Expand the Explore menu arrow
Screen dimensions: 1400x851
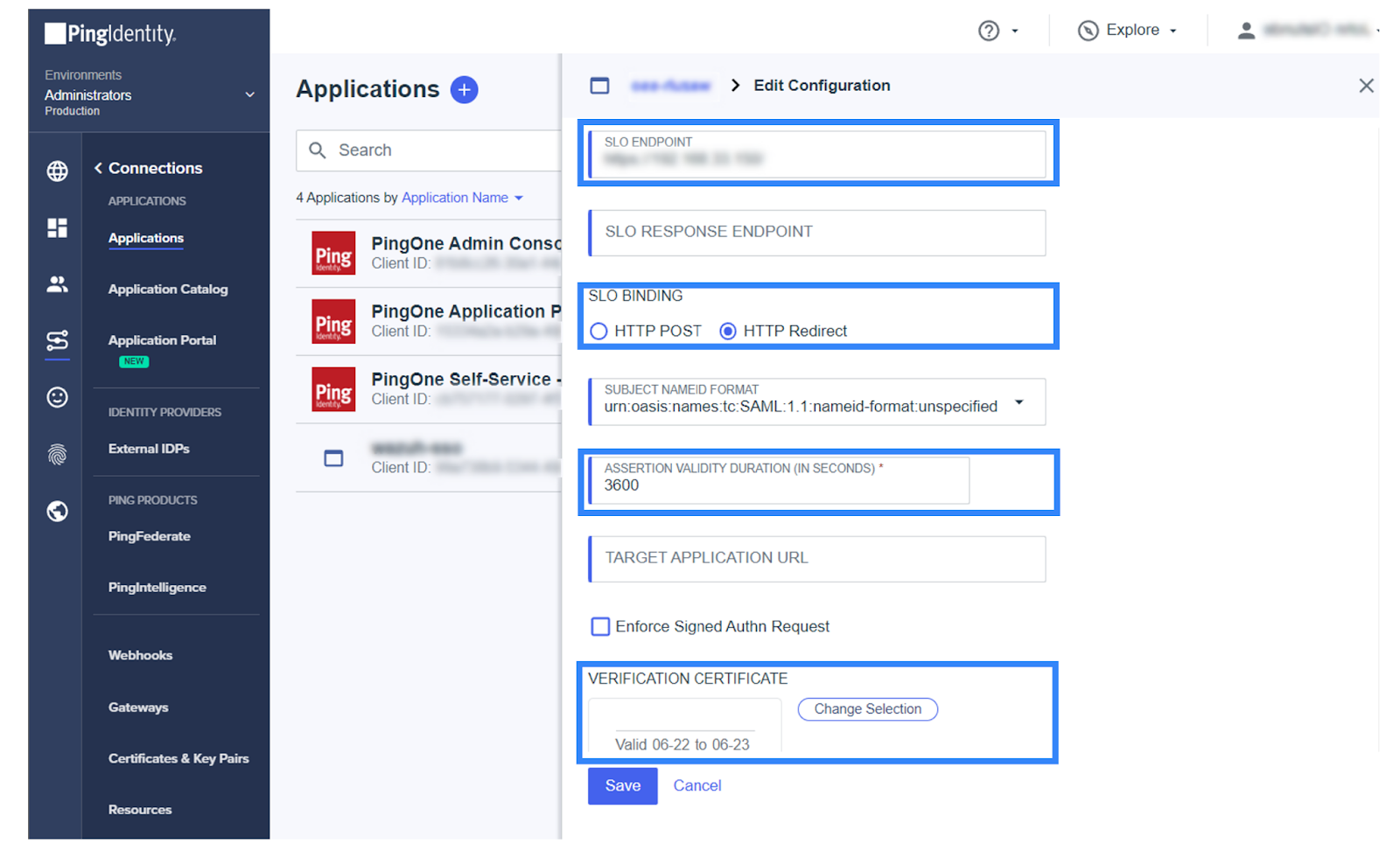coord(1173,31)
